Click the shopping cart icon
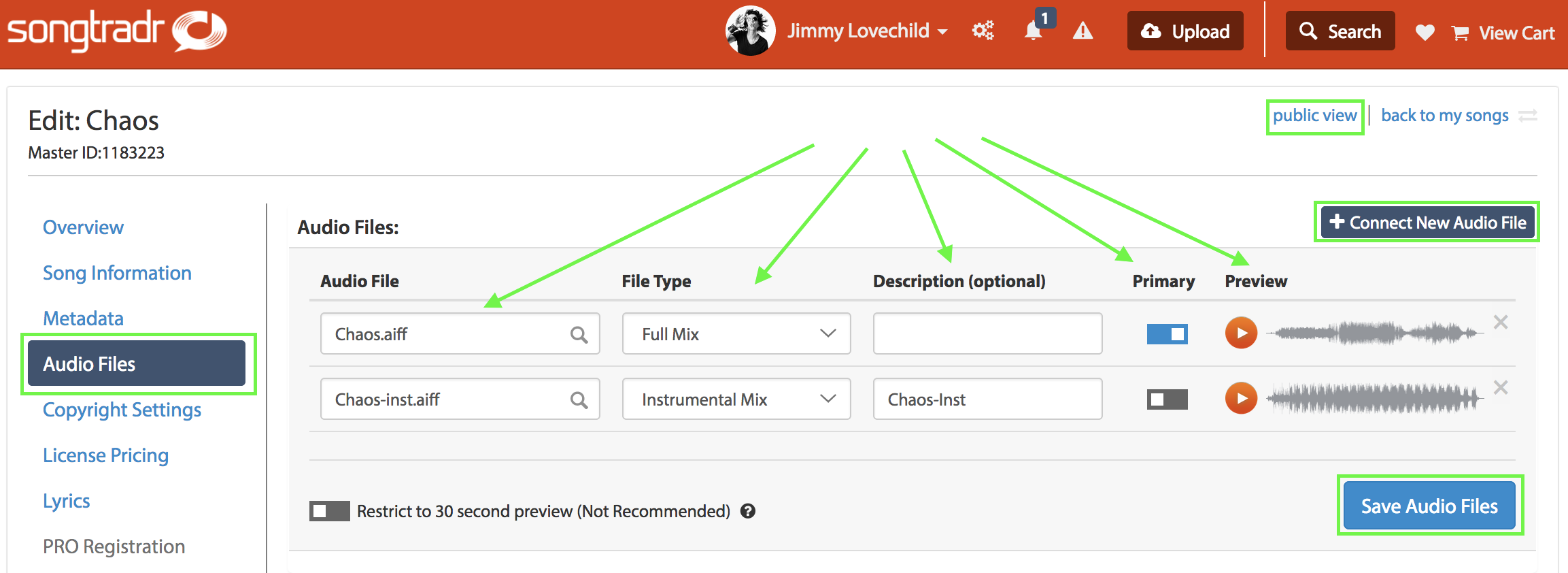Image resolution: width=1568 pixels, height=573 pixels. point(1460,33)
